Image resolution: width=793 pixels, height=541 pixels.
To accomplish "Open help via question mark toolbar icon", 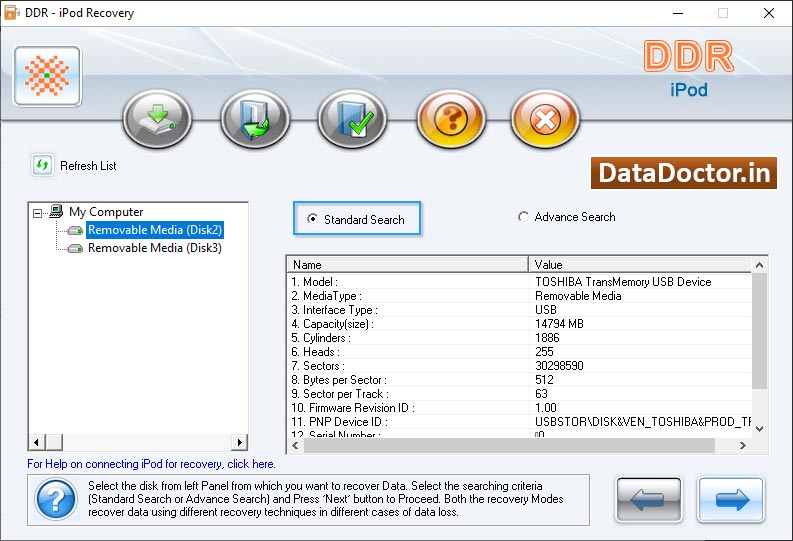I will click(x=451, y=119).
